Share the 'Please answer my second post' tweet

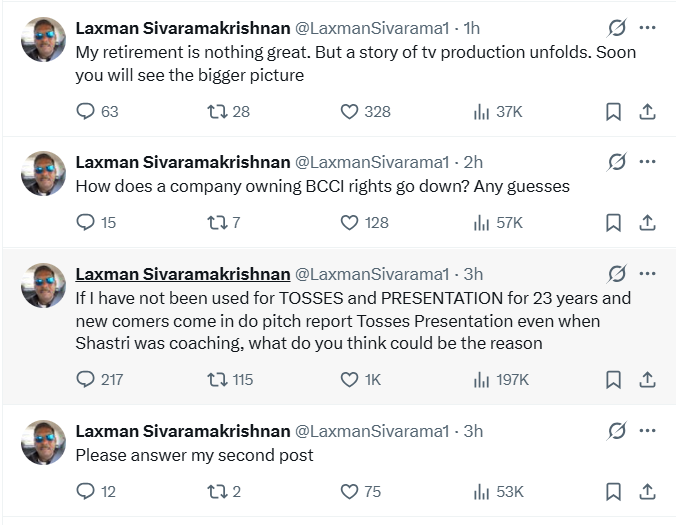[647, 491]
